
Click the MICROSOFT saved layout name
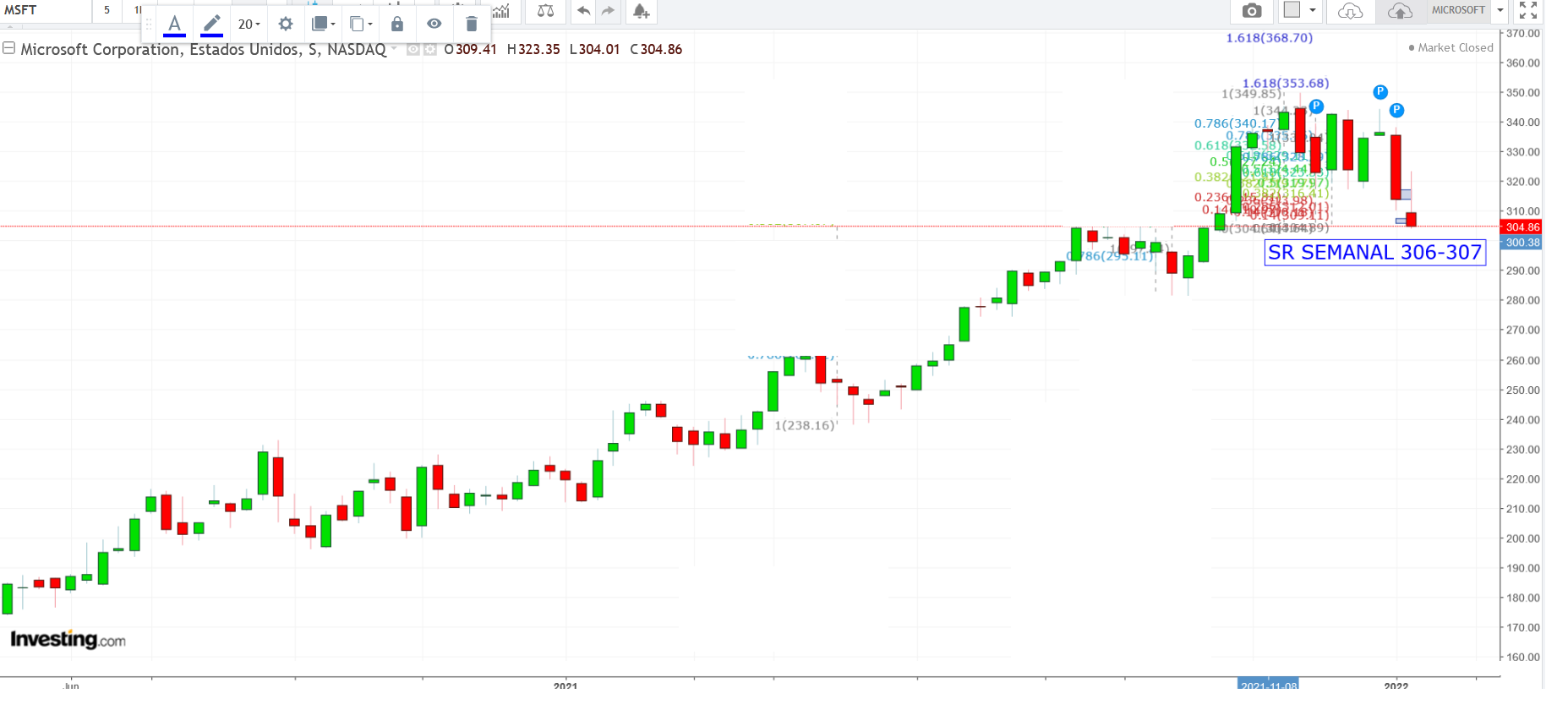1458,10
